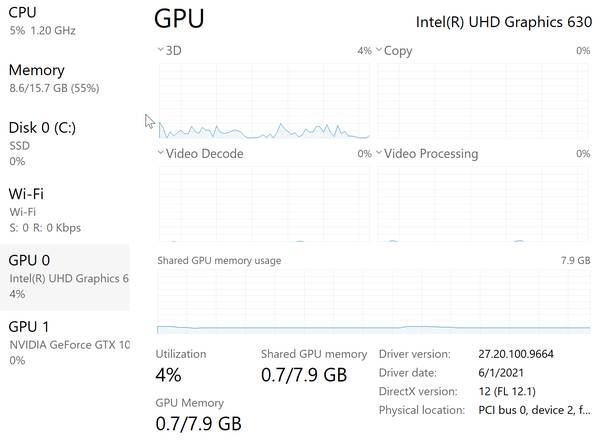Change the Video Decode graph dropdown
The image size is (600, 441).
pyautogui.click(x=161, y=154)
